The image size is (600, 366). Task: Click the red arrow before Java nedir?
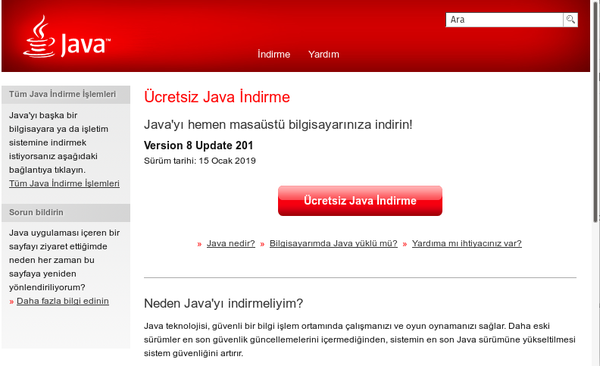(x=199, y=244)
